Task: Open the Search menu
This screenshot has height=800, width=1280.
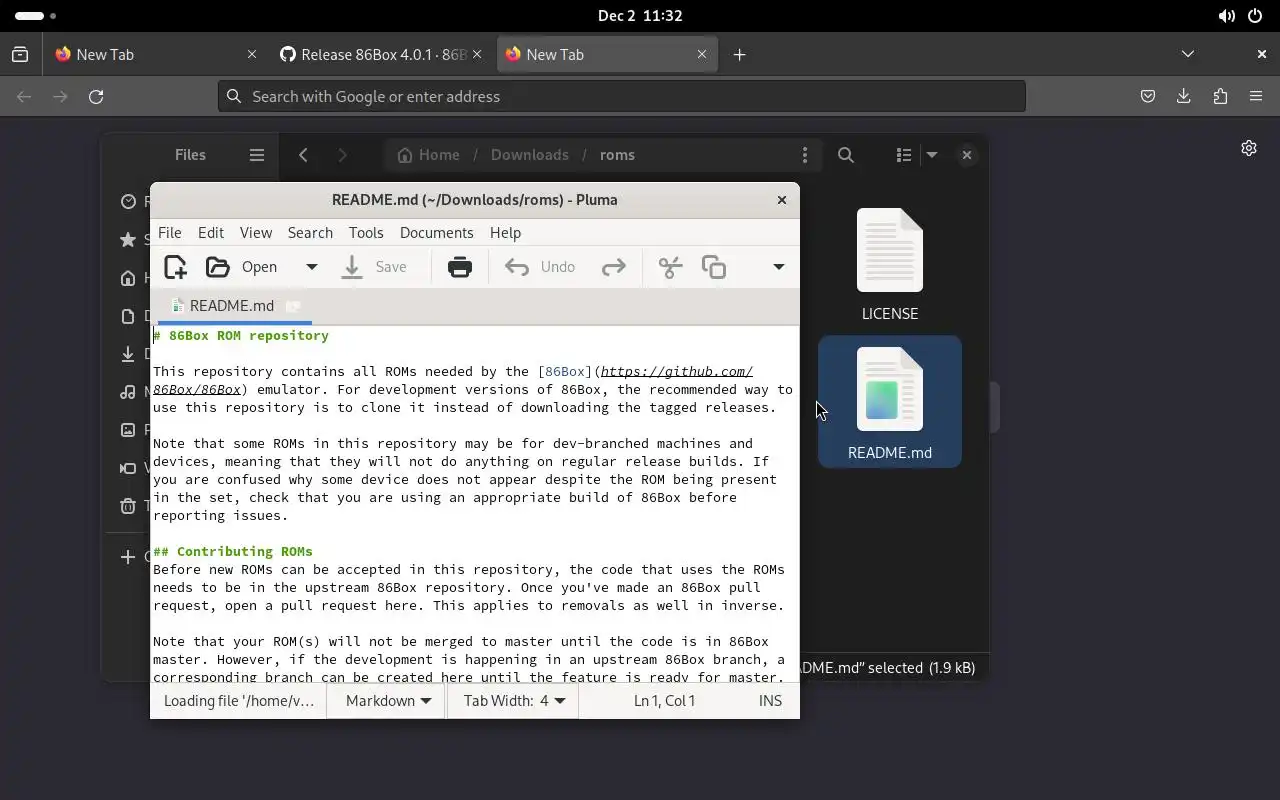Action: point(310,232)
